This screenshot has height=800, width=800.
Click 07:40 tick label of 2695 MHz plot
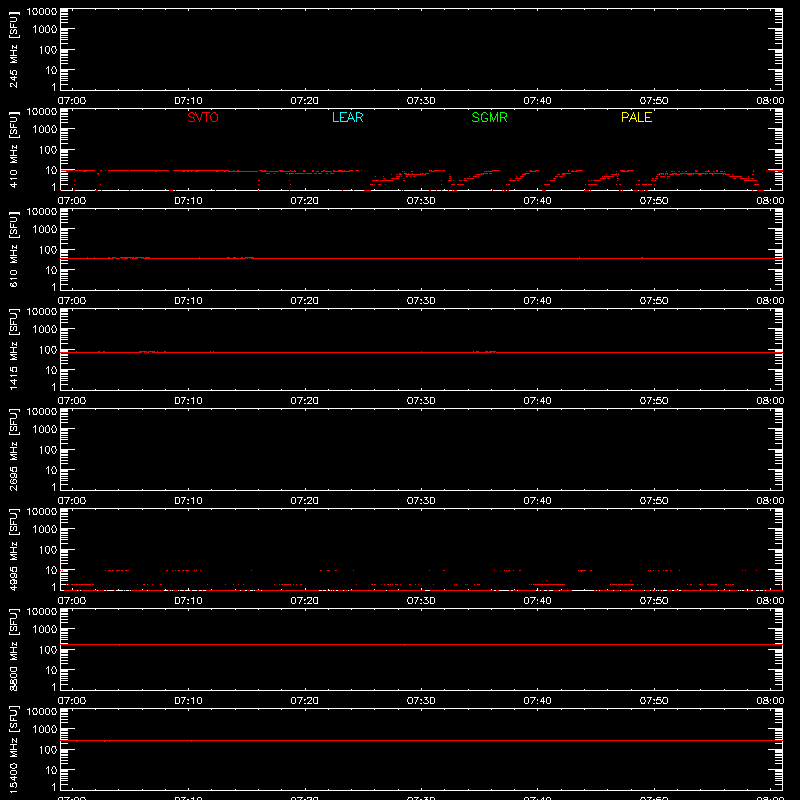537,501
